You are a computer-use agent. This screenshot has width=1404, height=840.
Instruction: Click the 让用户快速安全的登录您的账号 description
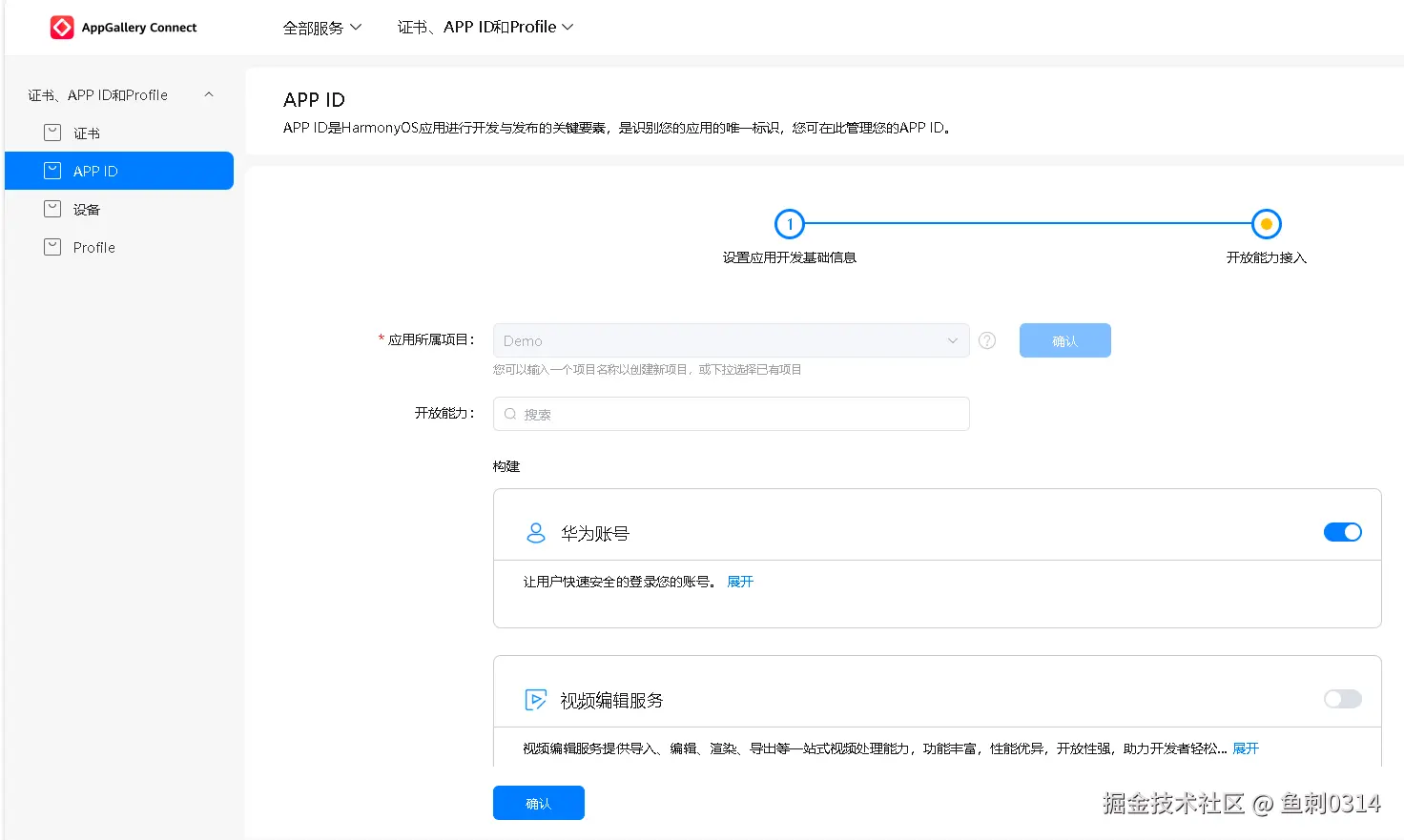(x=619, y=582)
